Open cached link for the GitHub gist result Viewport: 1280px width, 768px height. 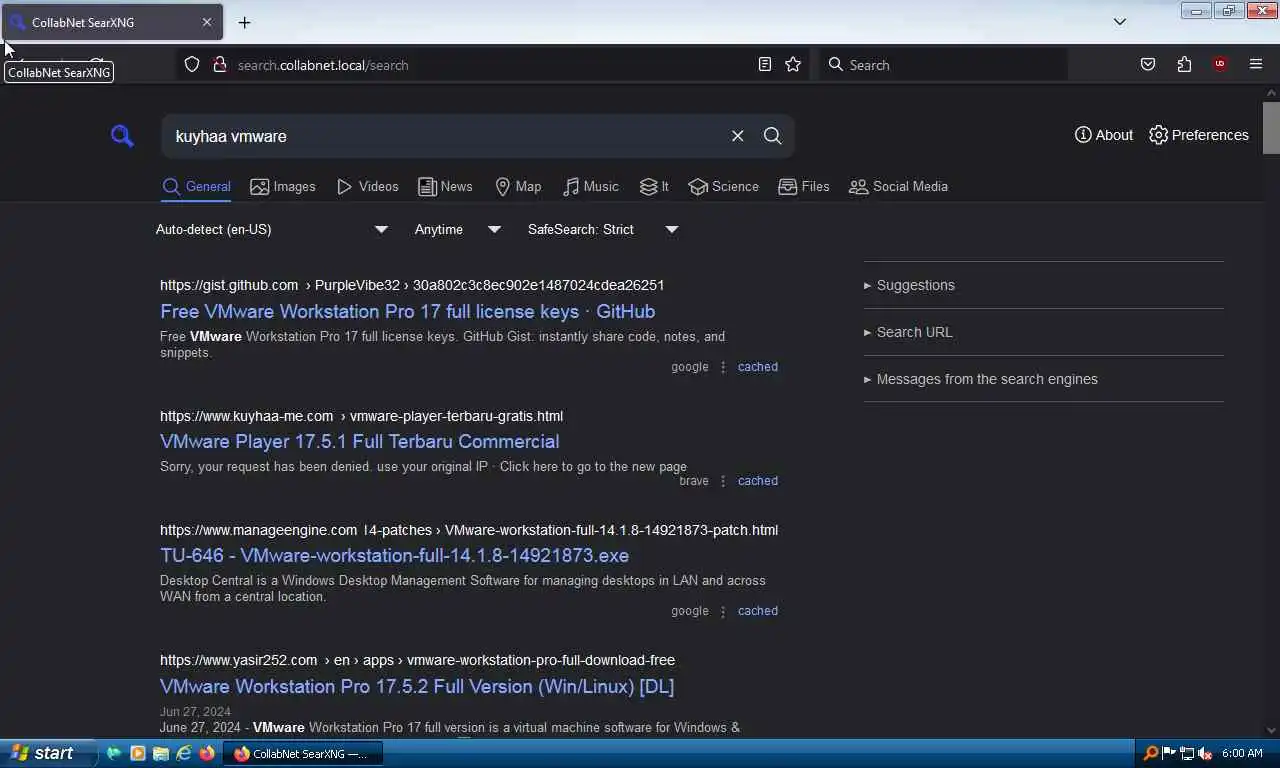click(758, 367)
